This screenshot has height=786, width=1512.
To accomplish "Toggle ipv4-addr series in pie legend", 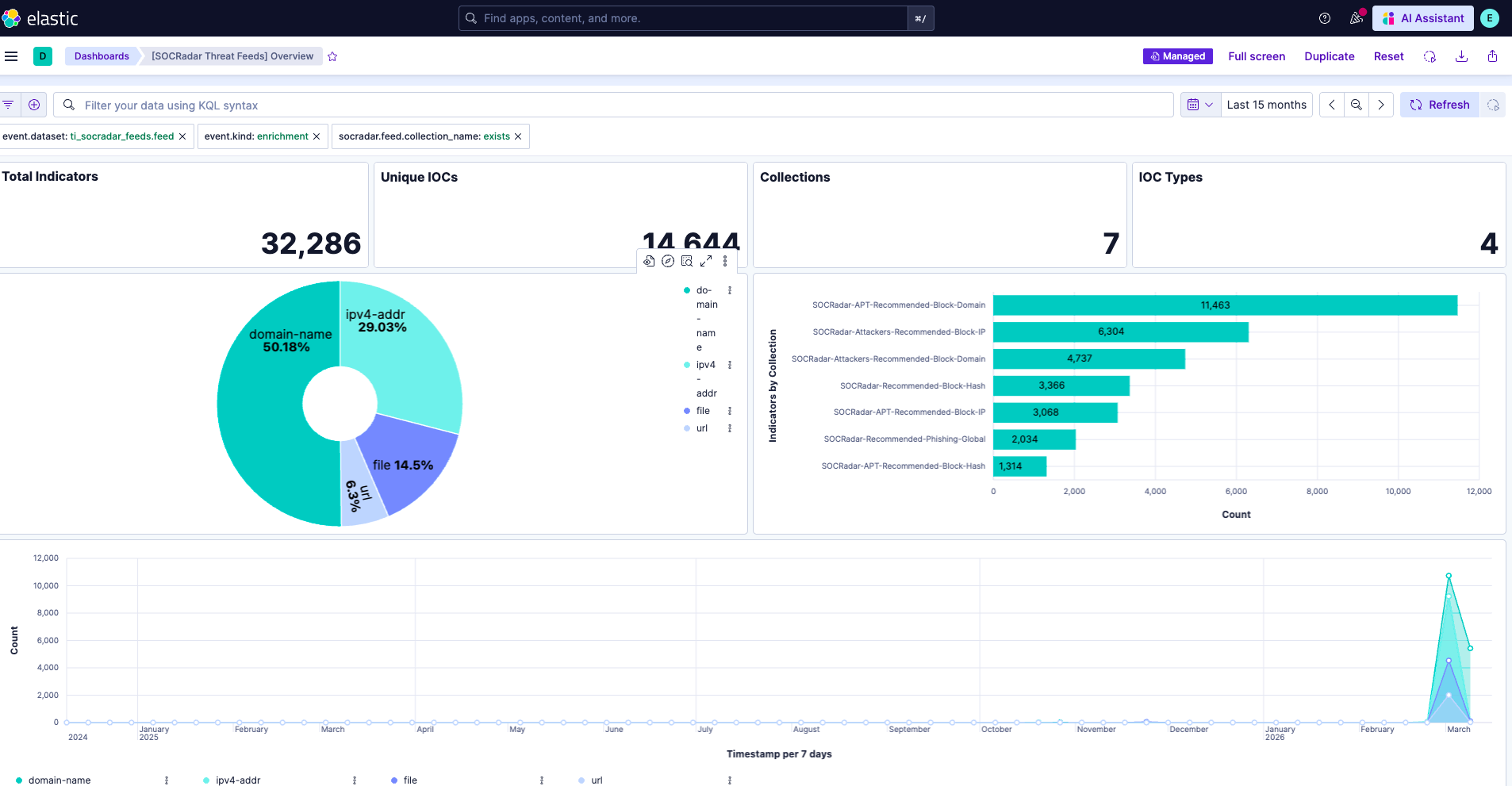I will click(706, 379).
